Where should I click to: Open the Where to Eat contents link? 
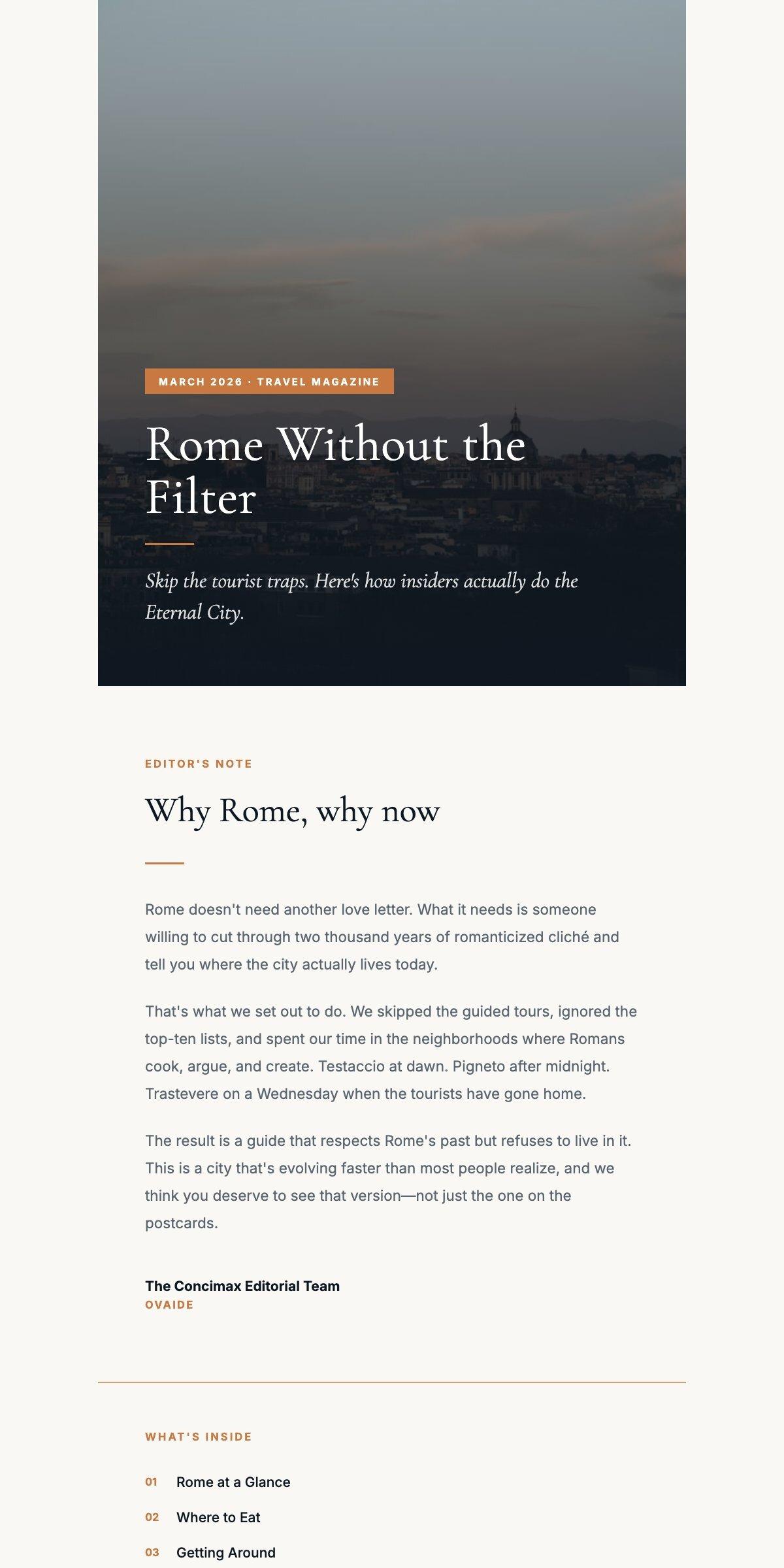(x=218, y=1518)
